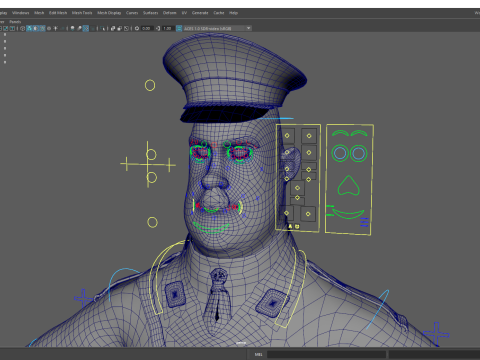Toggle wireframe display in the panel toolbar
Screen dimensions: 480x360
22,28
